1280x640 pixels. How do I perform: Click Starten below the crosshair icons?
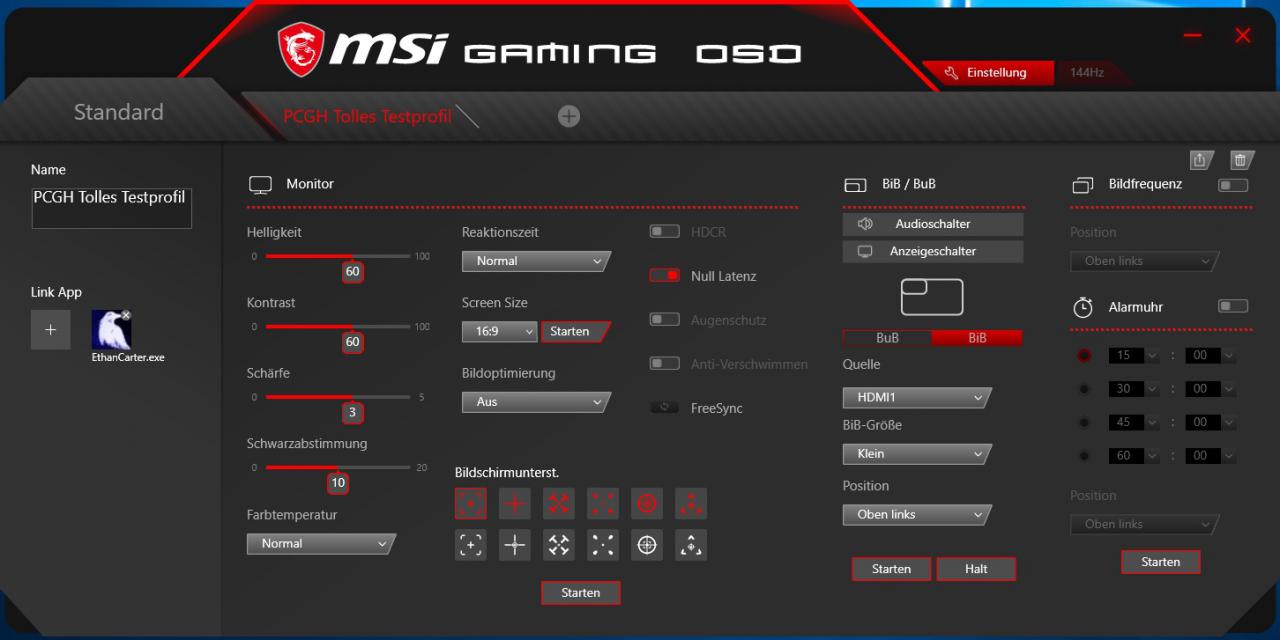click(x=581, y=593)
